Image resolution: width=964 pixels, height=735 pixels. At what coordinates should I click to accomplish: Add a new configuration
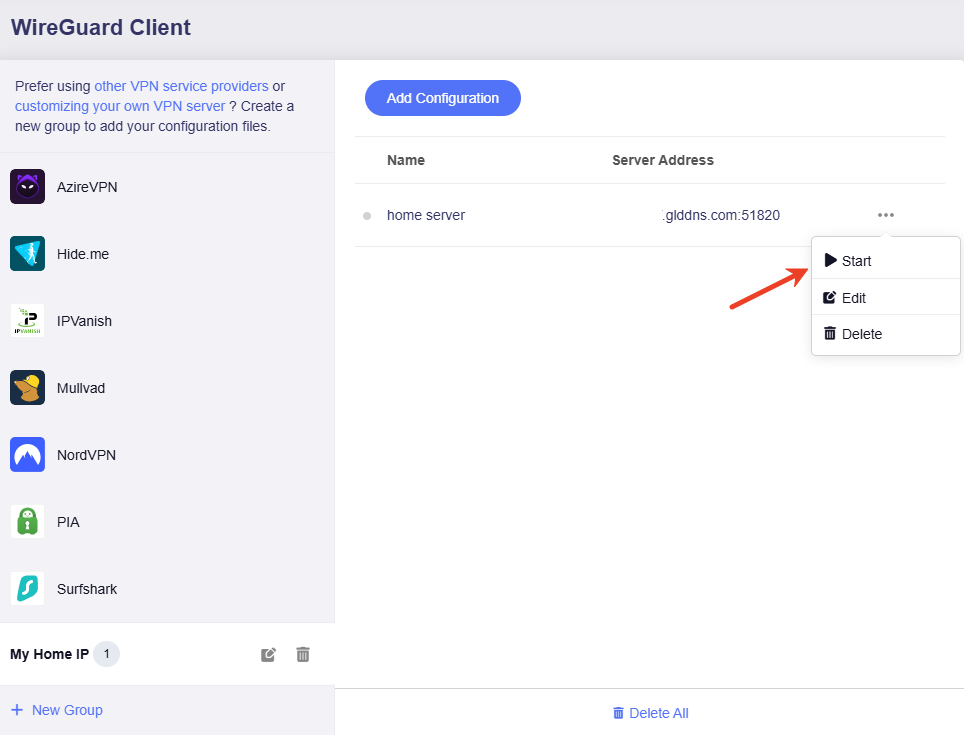click(443, 98)
